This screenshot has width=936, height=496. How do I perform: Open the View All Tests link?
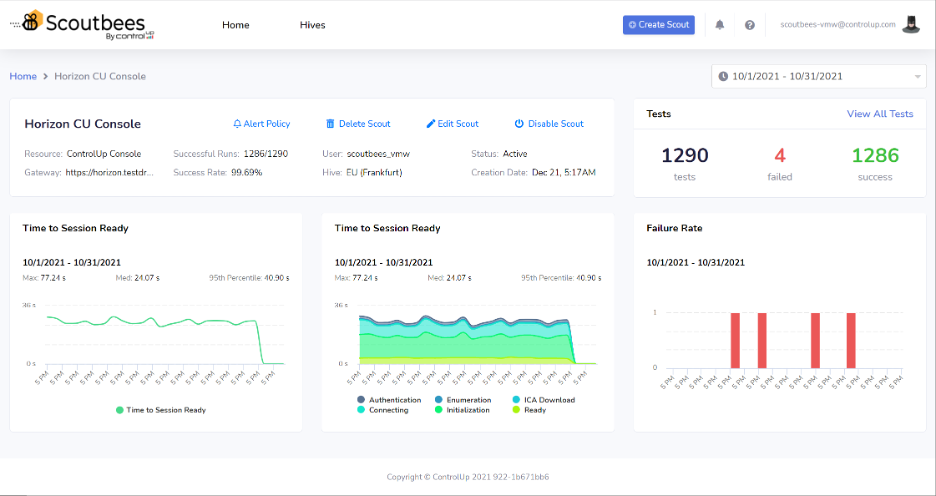(879, 114)
